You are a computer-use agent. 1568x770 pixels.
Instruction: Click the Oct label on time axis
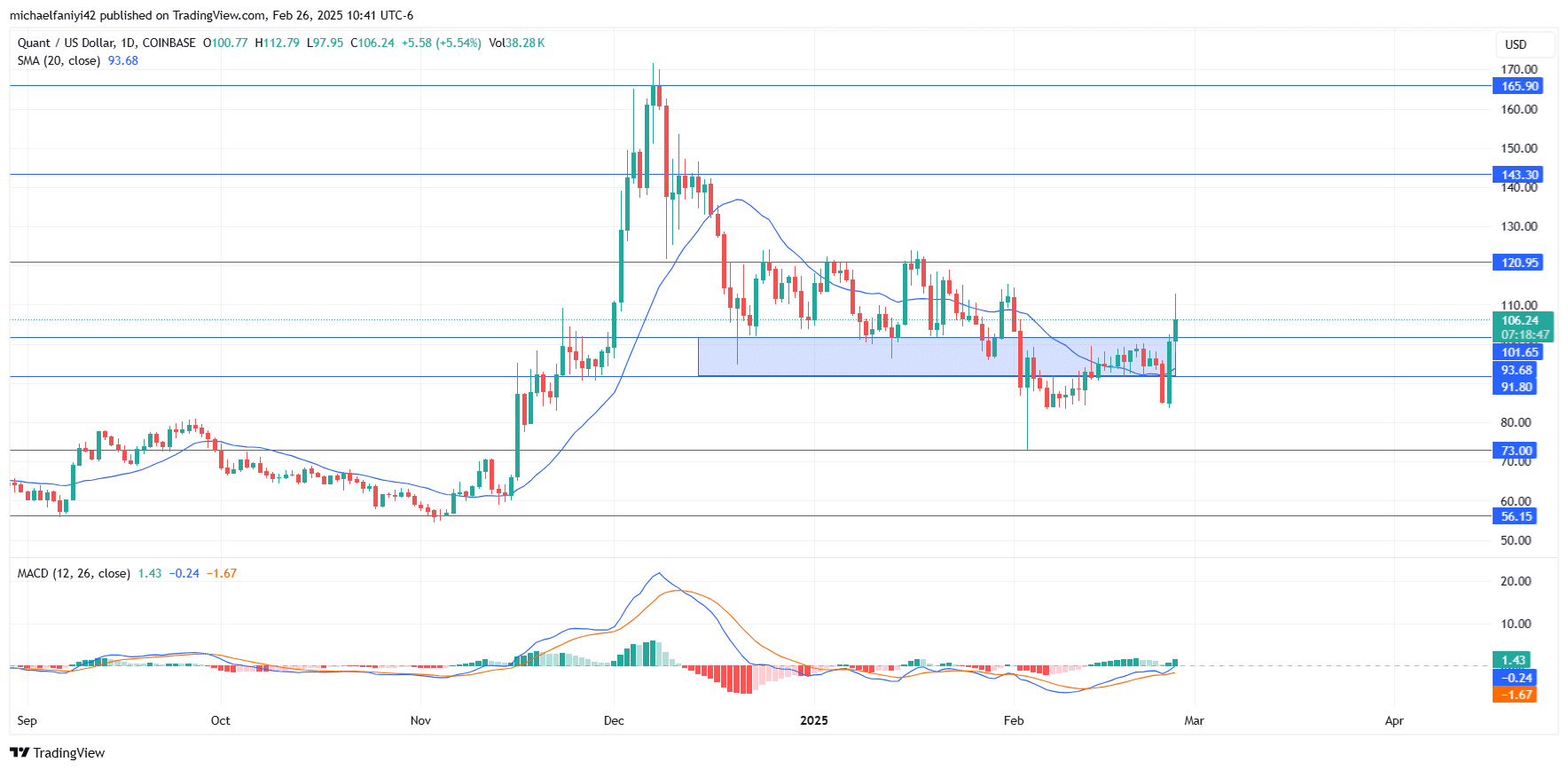[221, 720]
